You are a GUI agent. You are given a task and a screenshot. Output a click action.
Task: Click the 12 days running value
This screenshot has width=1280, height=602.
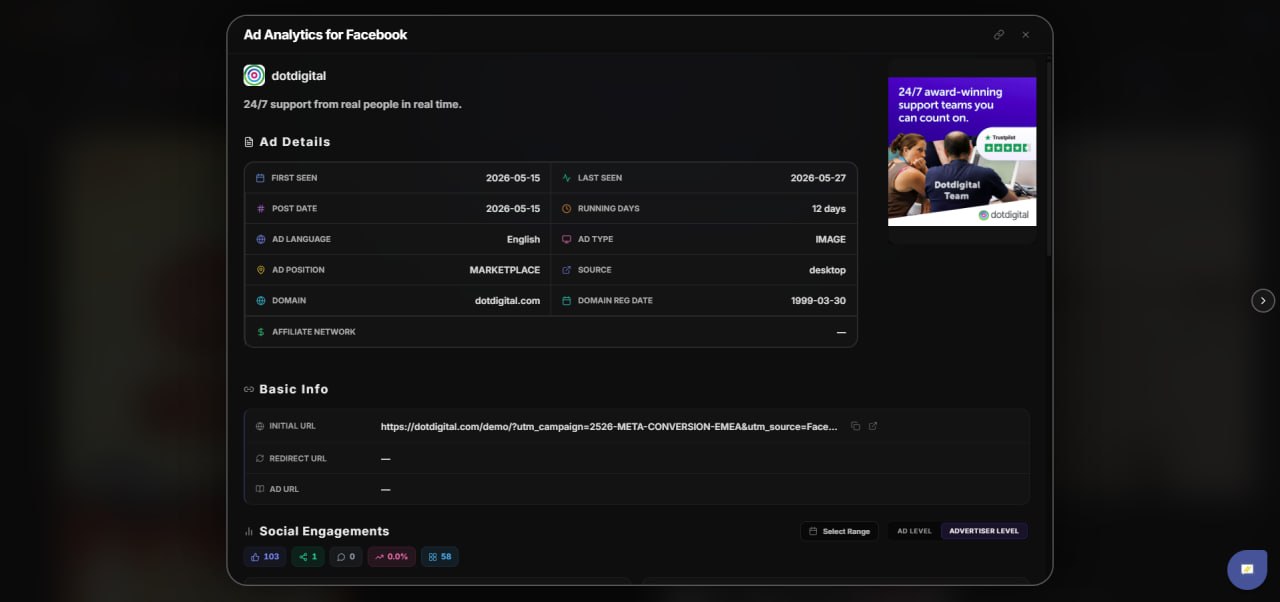pos(829,209)
